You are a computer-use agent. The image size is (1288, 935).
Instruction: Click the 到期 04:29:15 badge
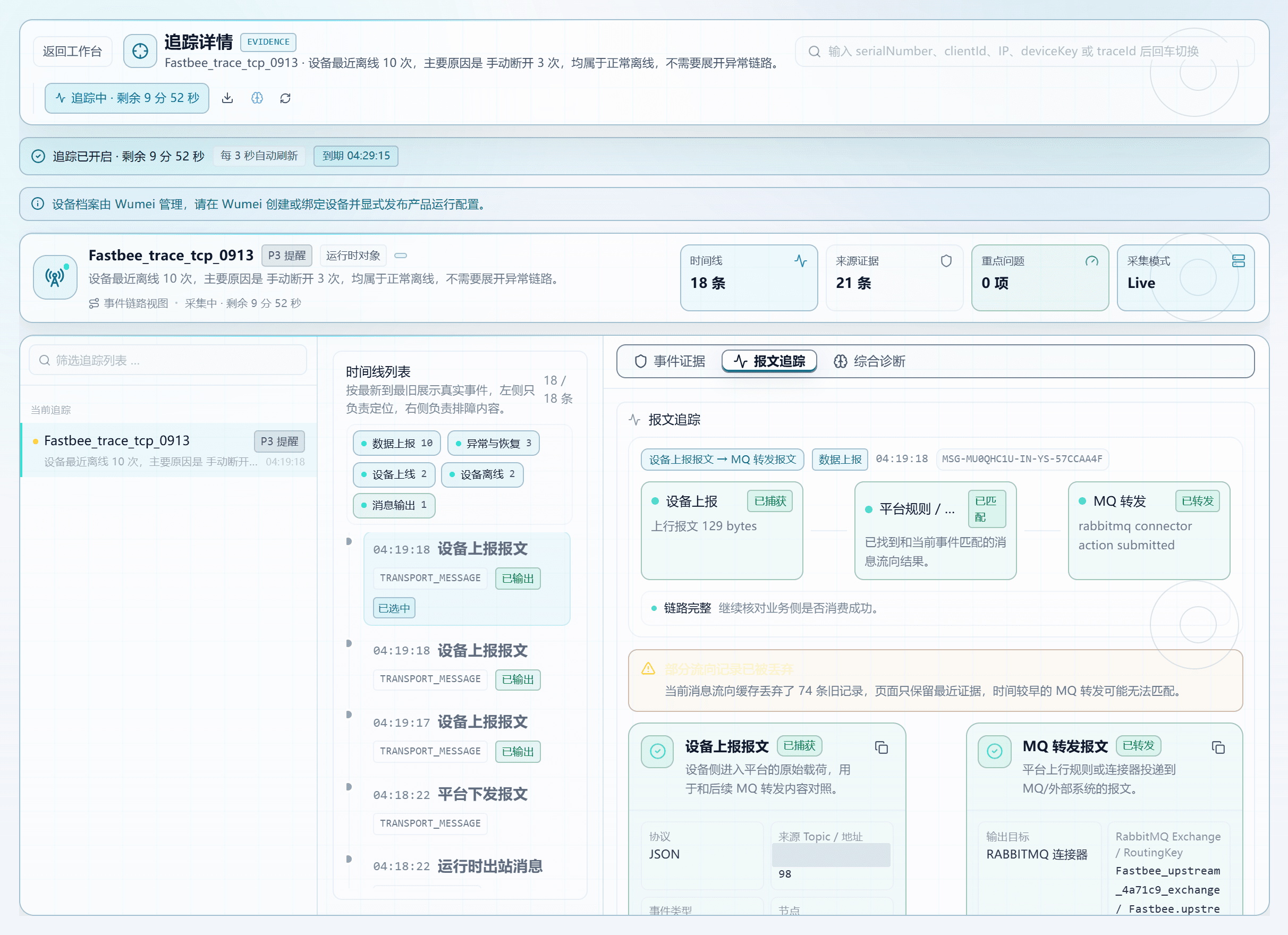(355, 156)
